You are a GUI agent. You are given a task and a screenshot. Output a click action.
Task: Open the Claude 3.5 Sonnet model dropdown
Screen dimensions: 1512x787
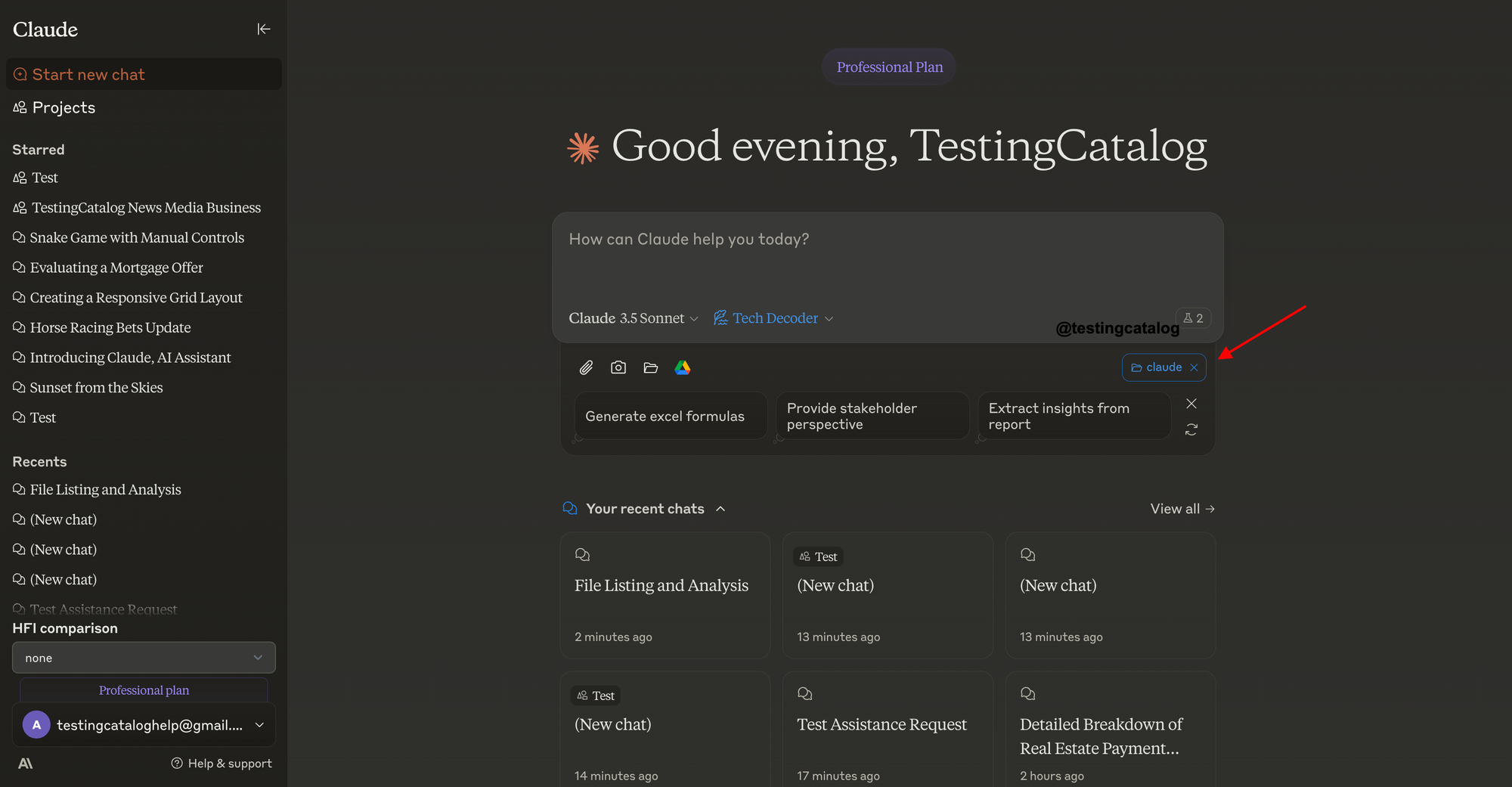click(x=634, y=318)
